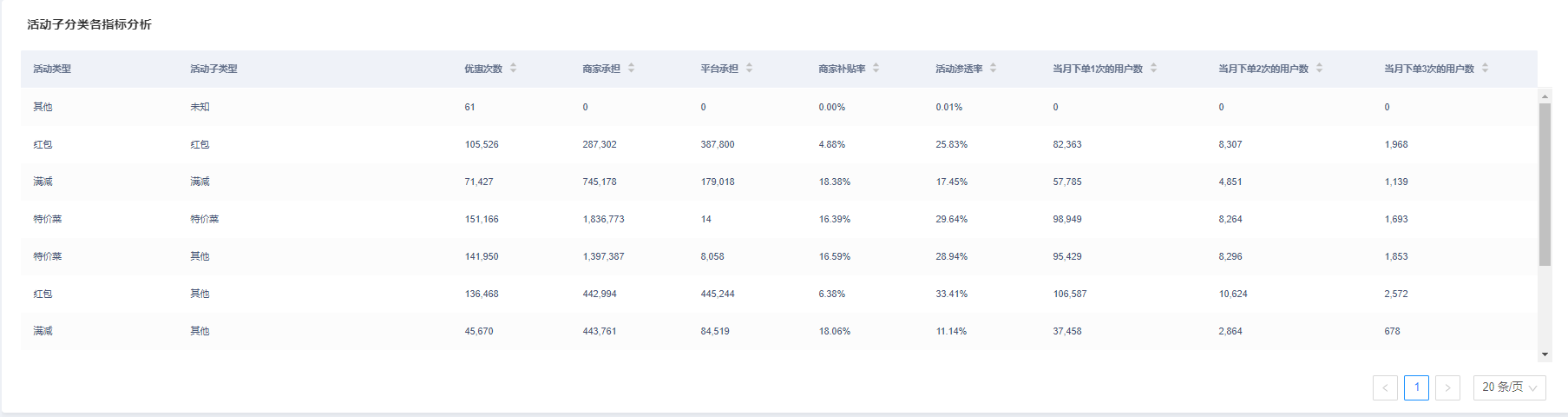Click the value 745,178 cell
The height and width of the screenshot is (417, 1568).
point(600,182)
